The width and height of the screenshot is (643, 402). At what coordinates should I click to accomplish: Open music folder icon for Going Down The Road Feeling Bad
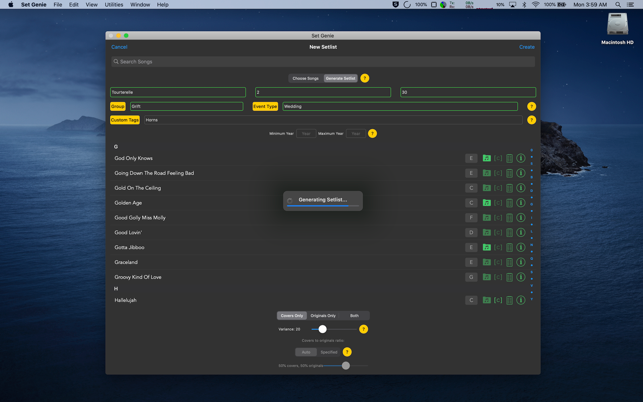pos(486,173)
